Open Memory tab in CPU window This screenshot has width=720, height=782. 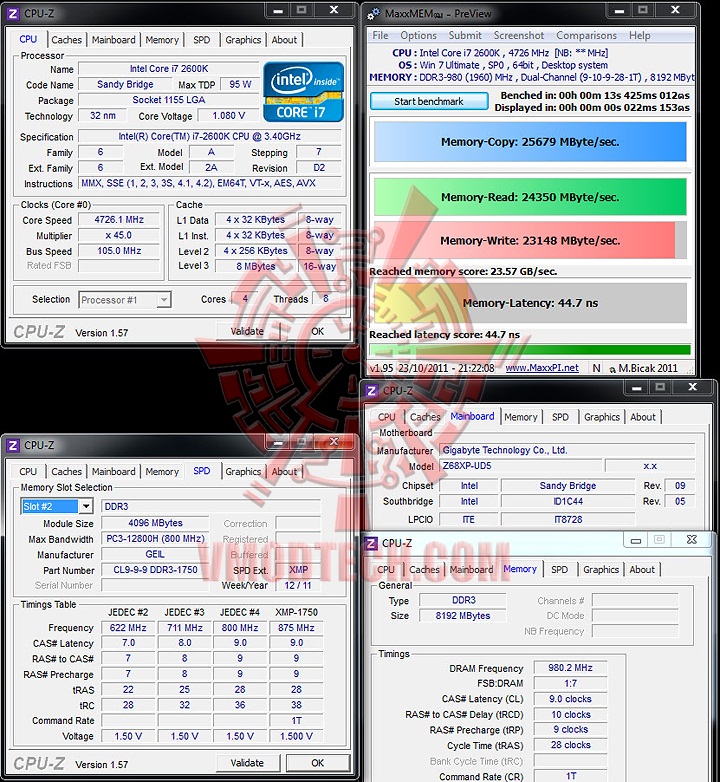tap(162, 40)
